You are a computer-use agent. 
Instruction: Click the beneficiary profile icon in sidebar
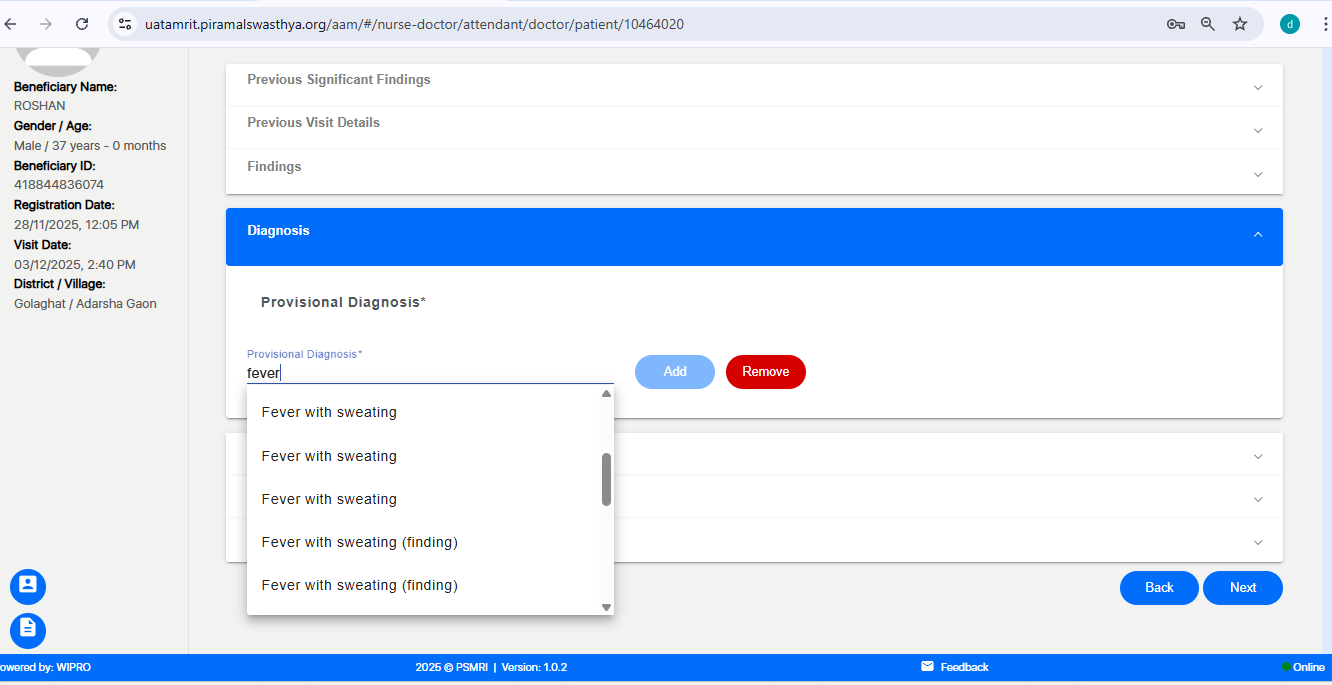[28, 585]
